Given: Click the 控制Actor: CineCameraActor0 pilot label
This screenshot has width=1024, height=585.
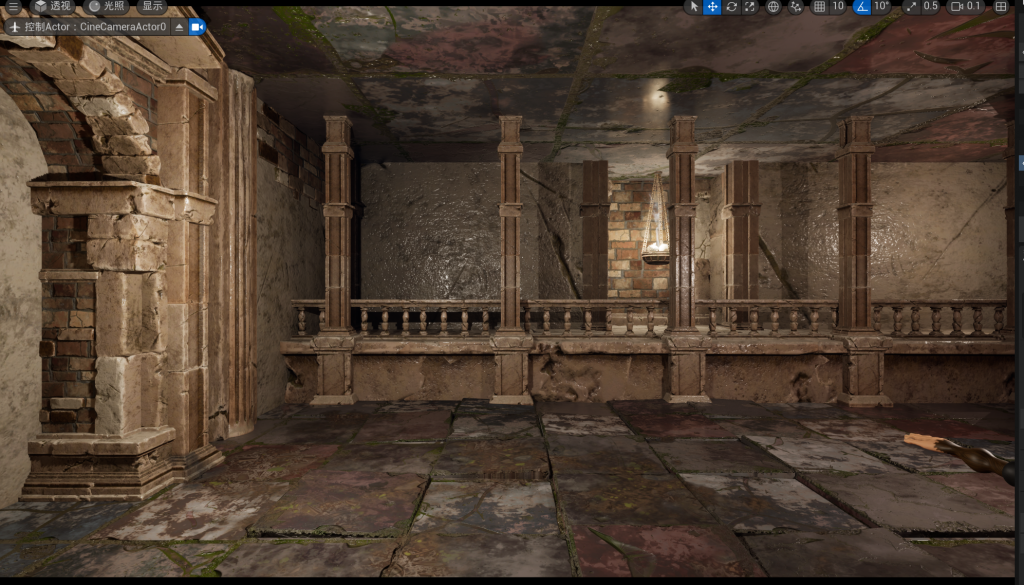Looking at the screenshot, I should [88, 27].
